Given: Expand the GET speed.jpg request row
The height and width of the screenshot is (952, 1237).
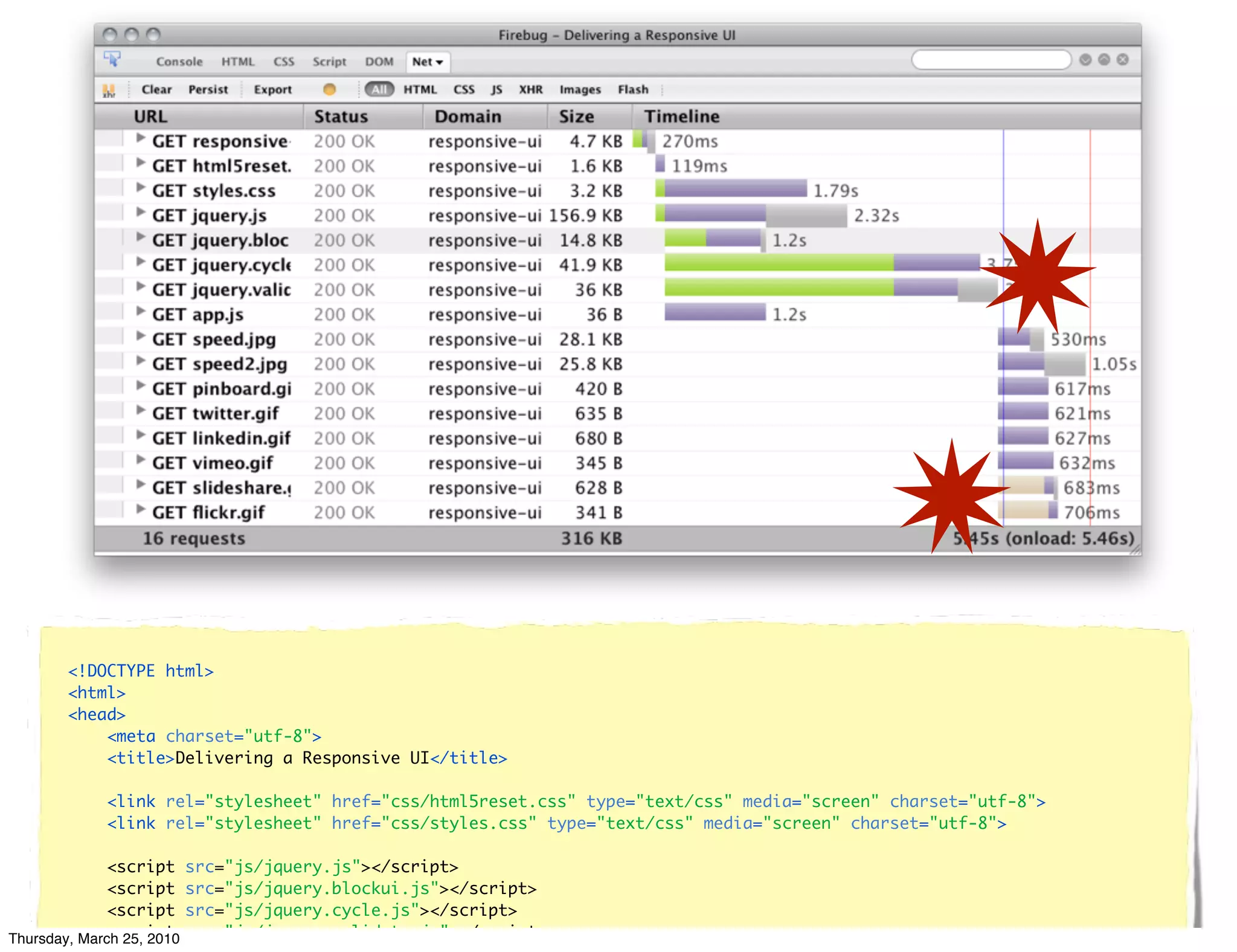Looking at the screenshot, I should click(141, 336).
